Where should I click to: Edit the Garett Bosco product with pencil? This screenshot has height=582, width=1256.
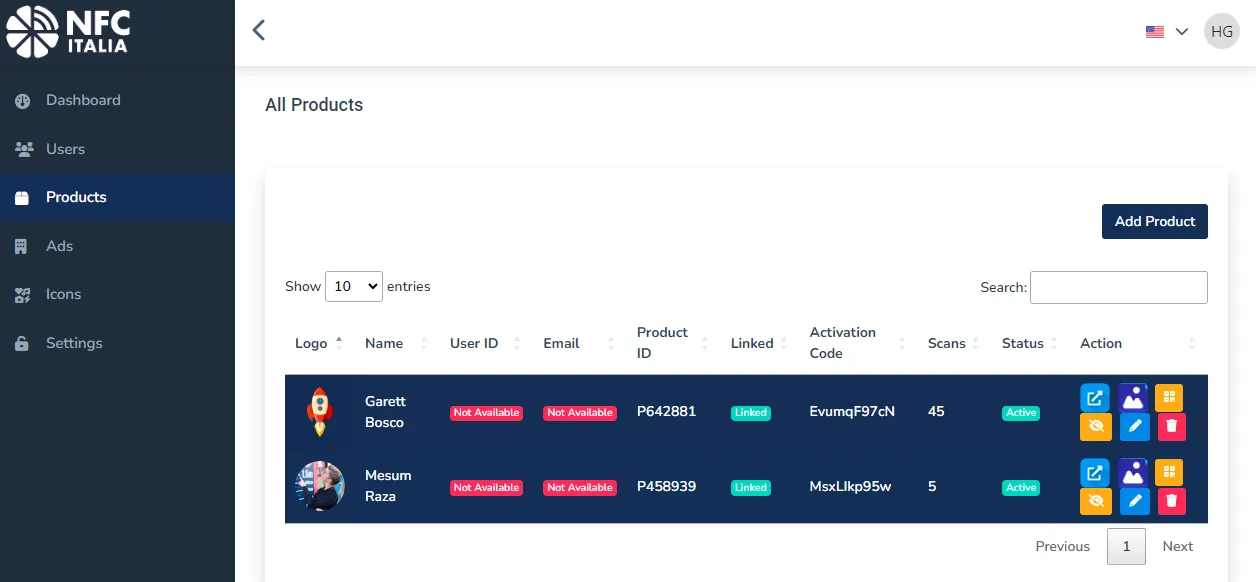(1134, 427)
